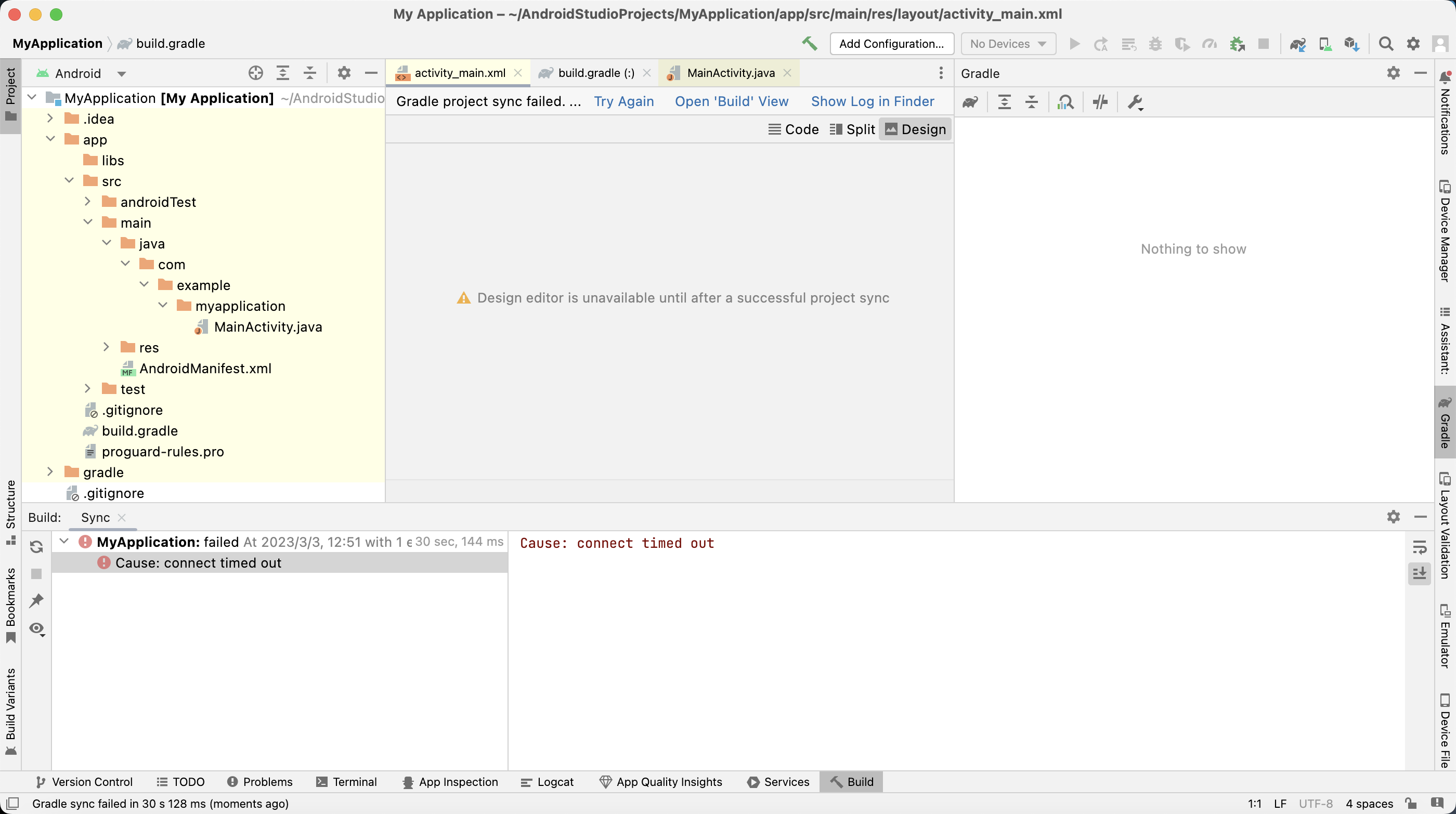The height and width of the screenshot is (814, 1456).
Task: Expand the res folder
Action: tap(106, 347)
